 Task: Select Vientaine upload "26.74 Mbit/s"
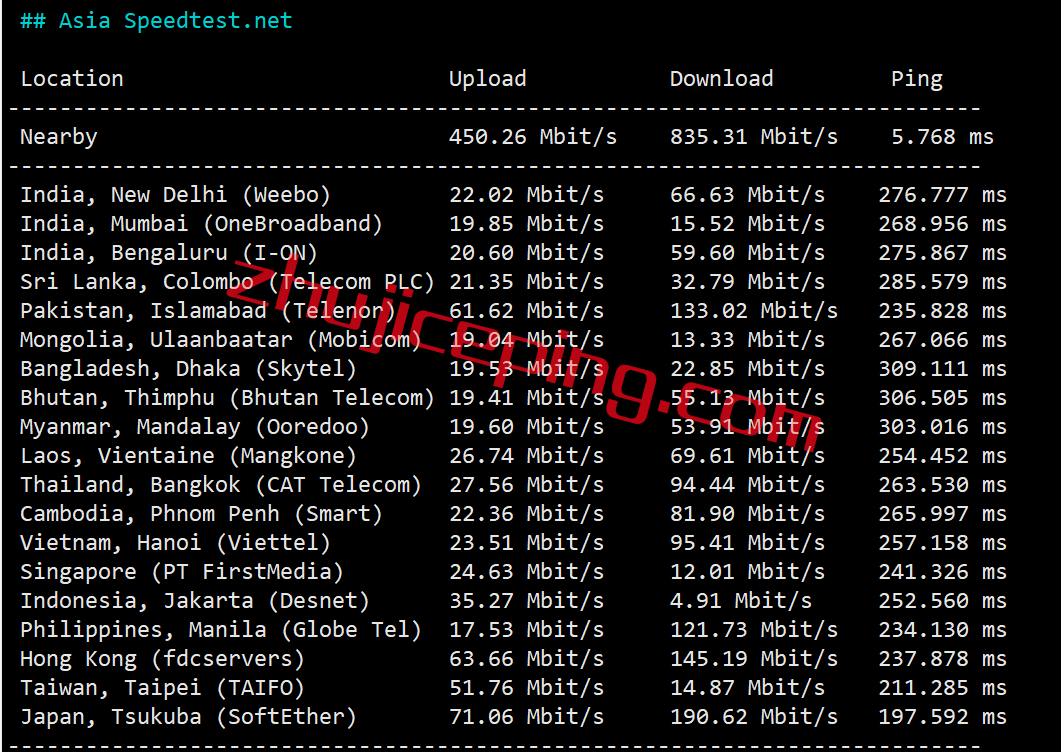click(x=526, y=457)
